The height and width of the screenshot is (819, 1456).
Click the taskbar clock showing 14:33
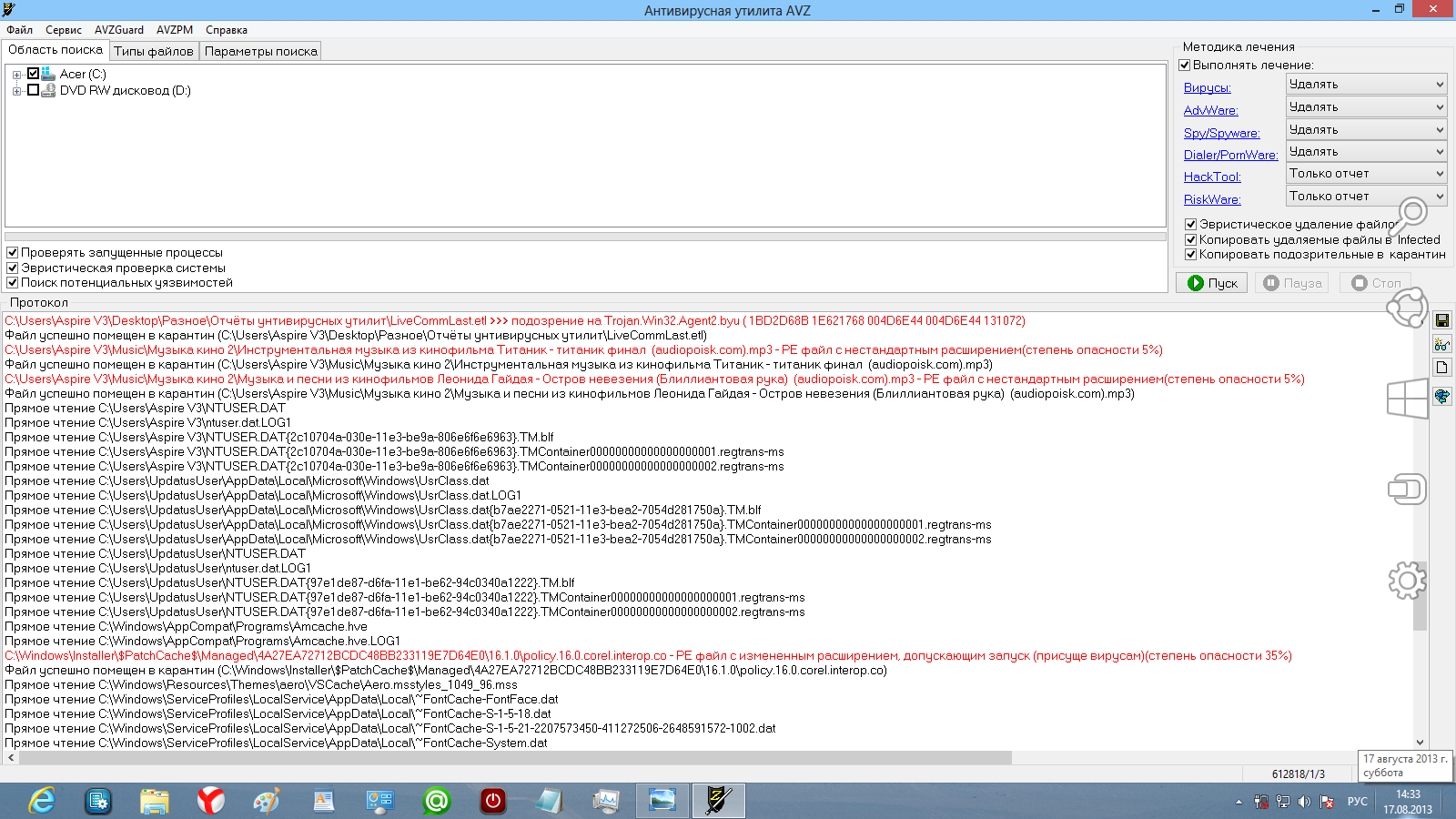point(1408,802)
